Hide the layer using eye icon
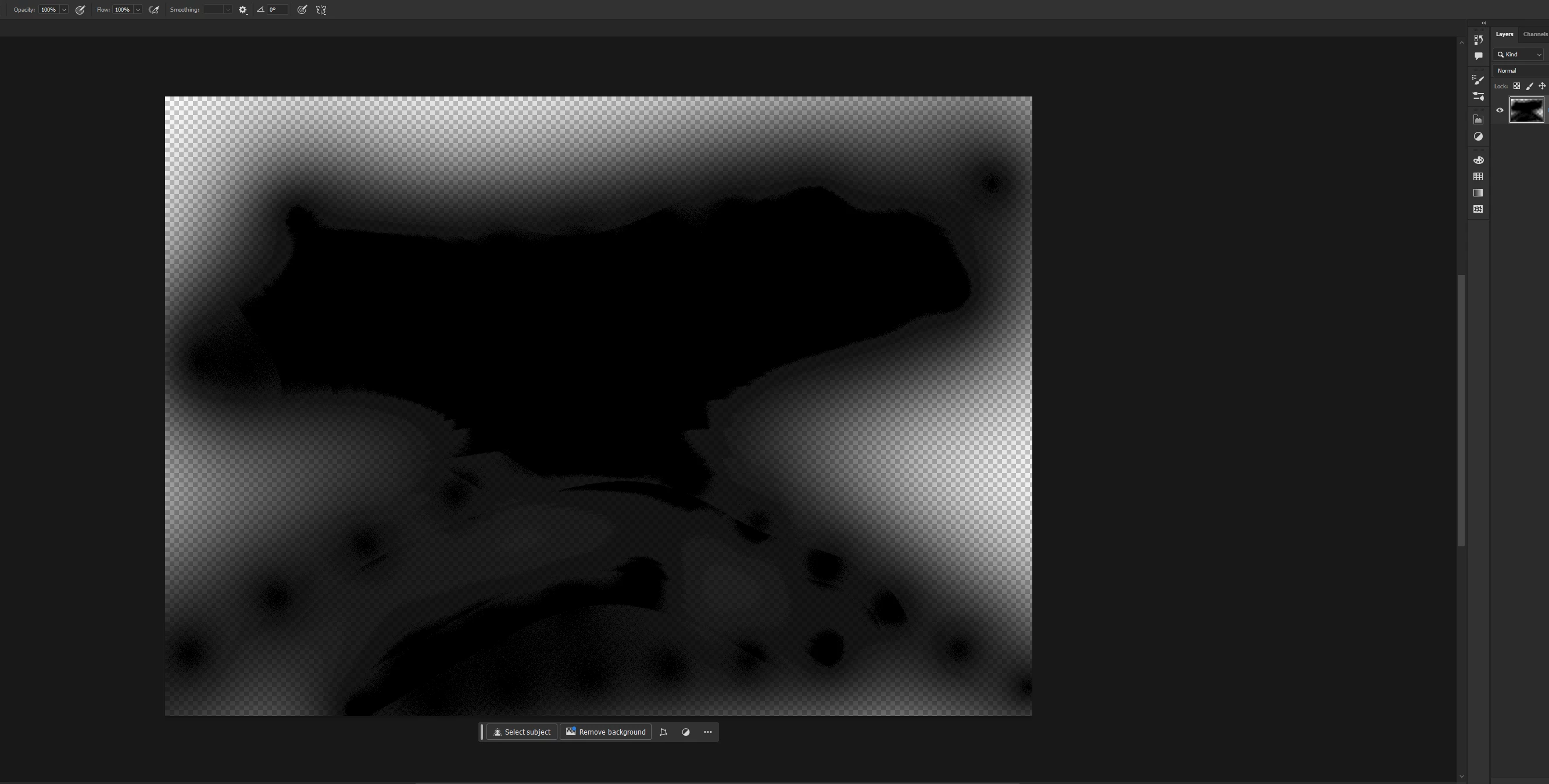Viewport: 1549px width, 784px height. coord(1500,110)
